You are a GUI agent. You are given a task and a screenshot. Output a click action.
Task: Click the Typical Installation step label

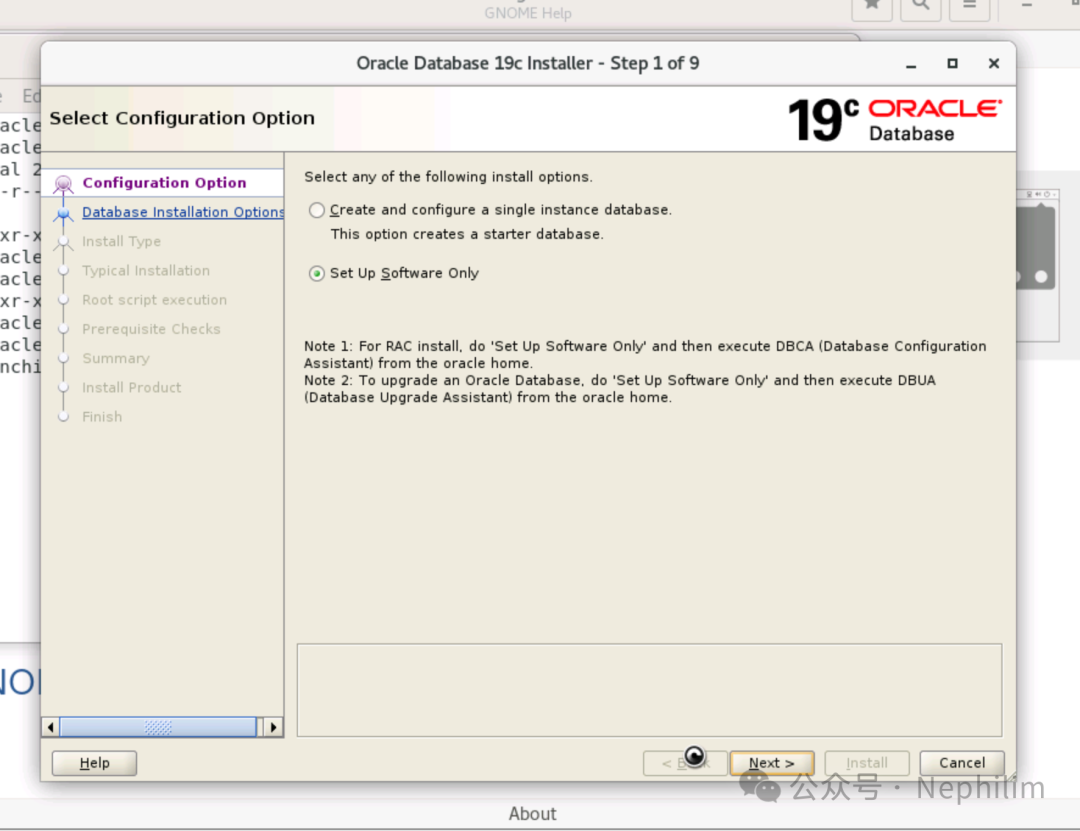coord(146,271)
